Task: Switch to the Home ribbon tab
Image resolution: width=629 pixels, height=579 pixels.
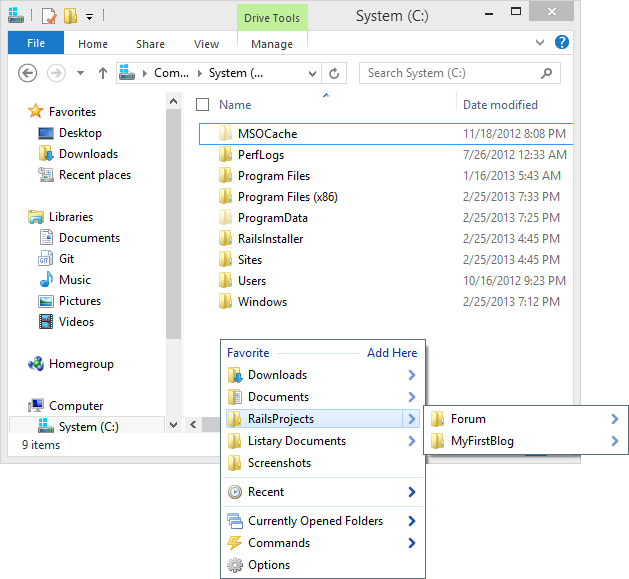Action: pyautogui.click(x=93, y=44)
